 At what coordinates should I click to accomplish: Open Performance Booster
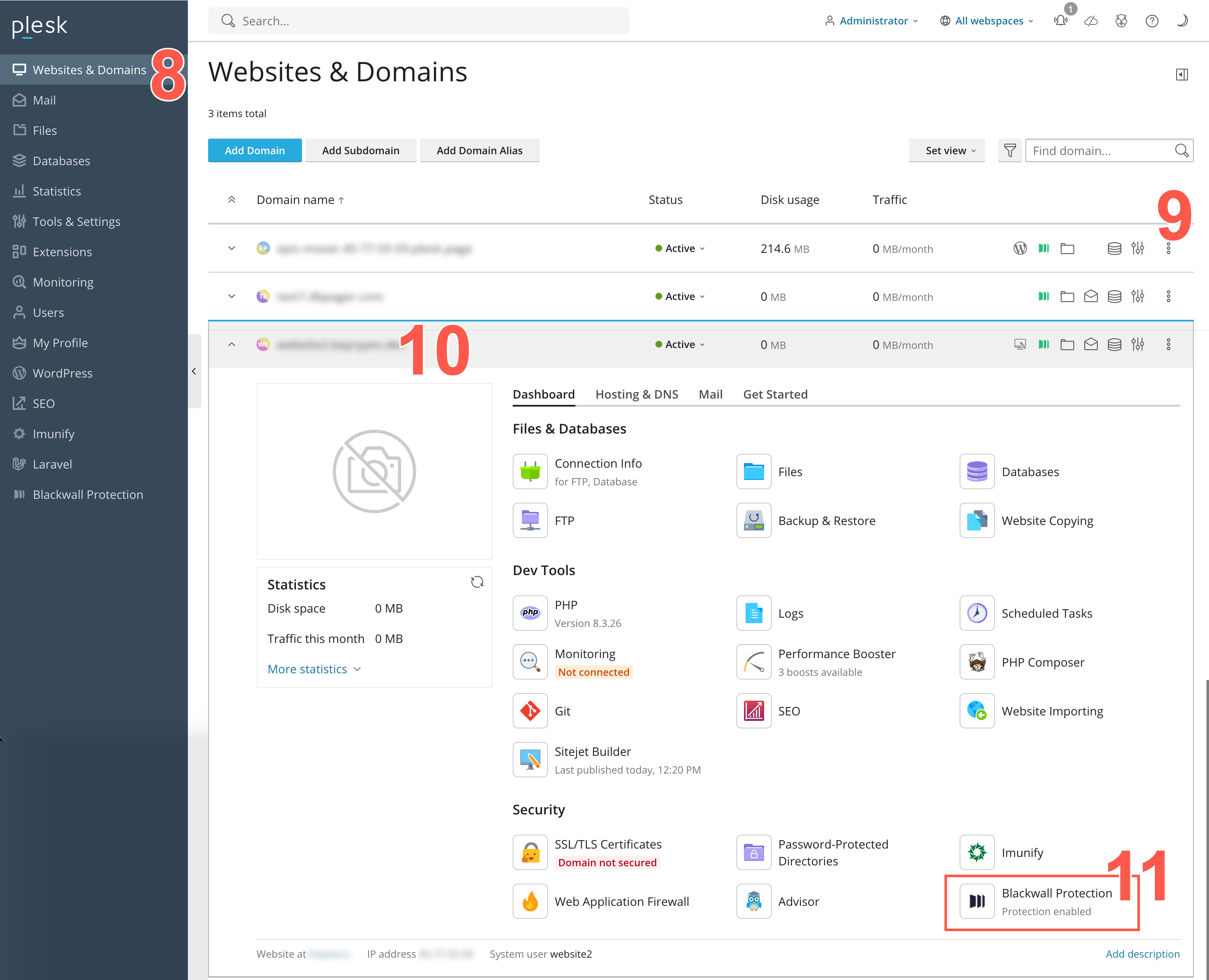(x=816, y=661)
